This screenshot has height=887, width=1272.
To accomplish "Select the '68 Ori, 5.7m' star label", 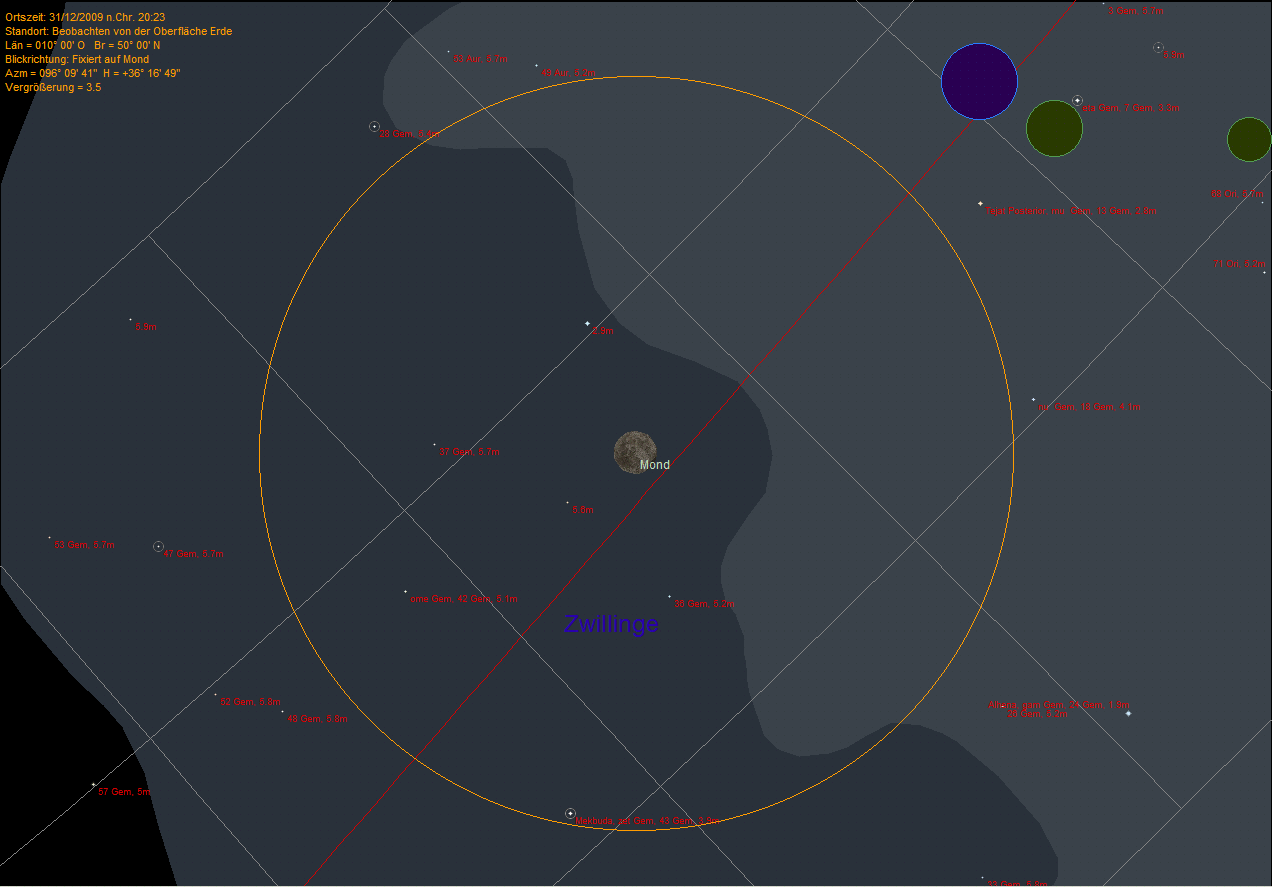I will [1237, 194].
